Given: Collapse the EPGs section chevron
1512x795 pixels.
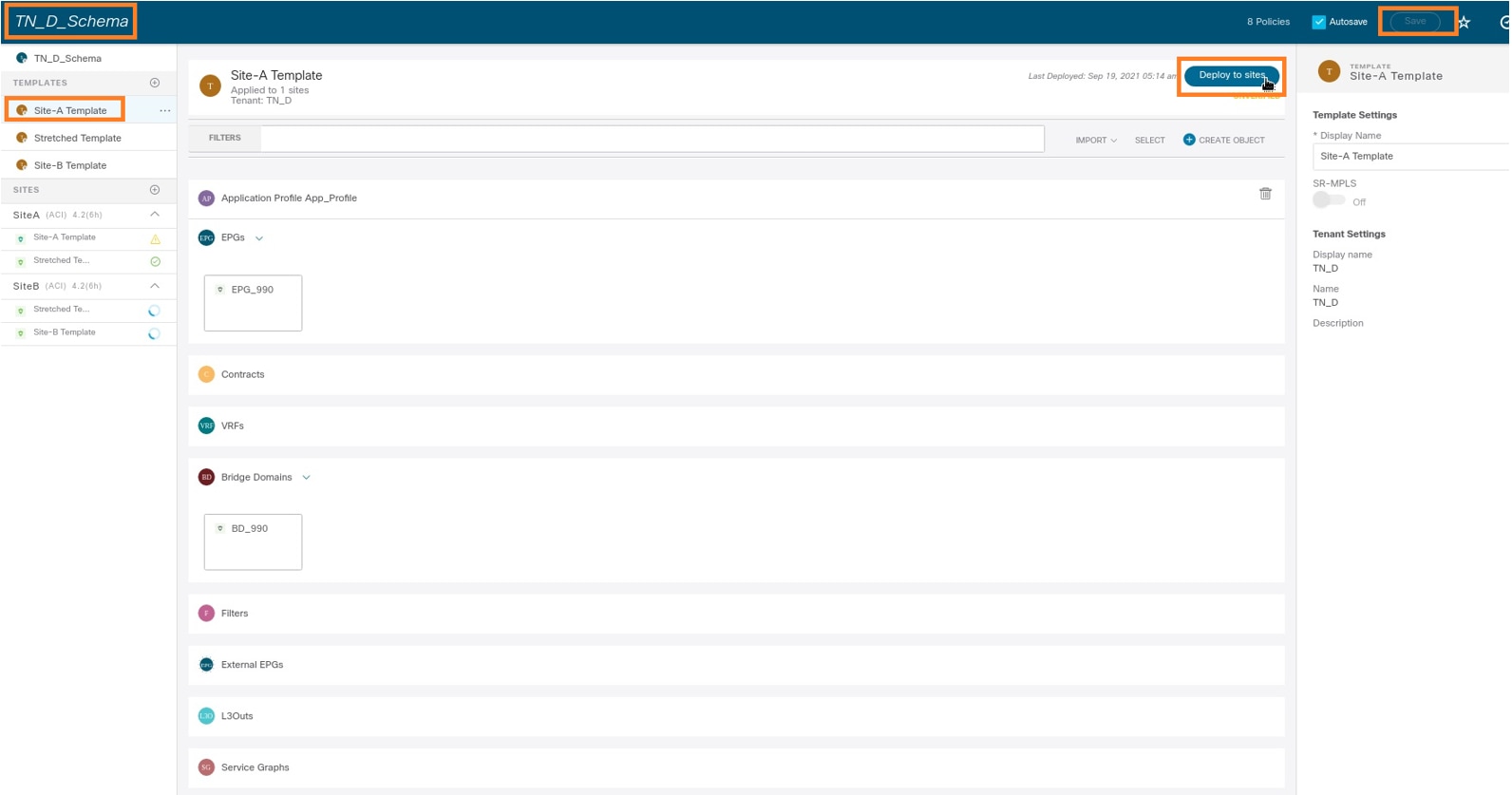Looking at the screenshot, I should [x=259, y=238].
